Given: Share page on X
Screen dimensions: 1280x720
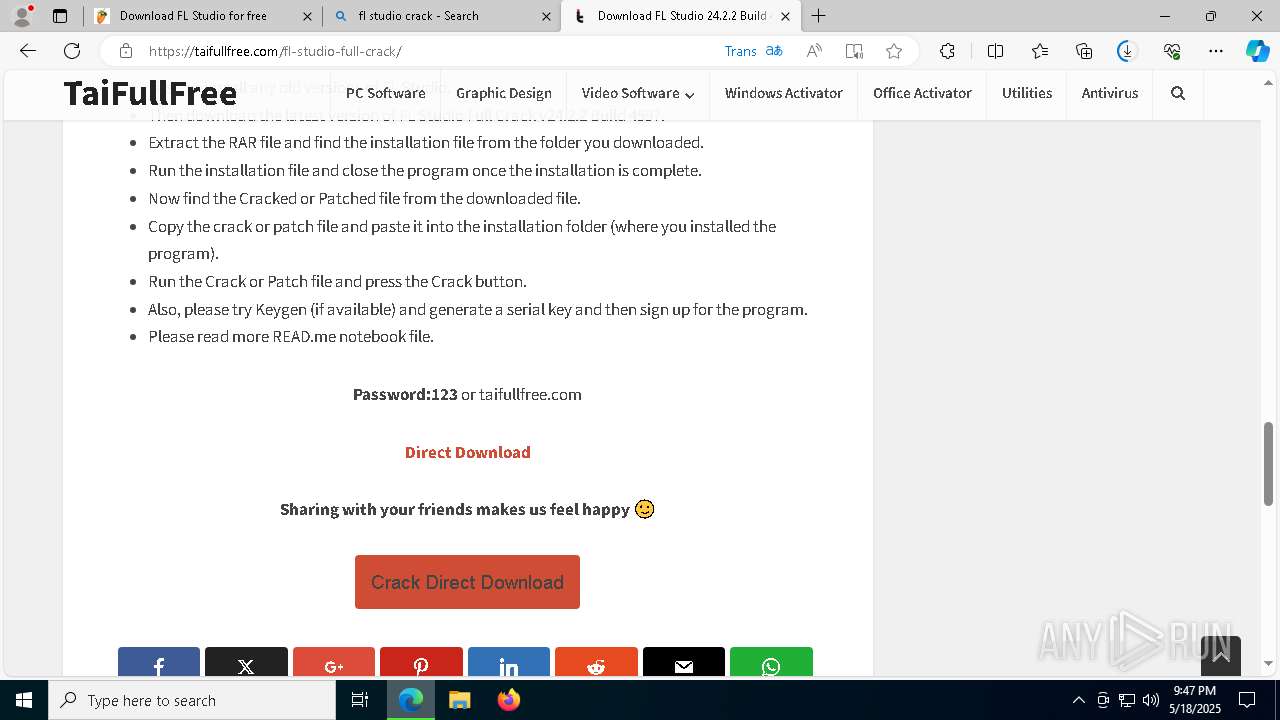Looking at the screenshot, I should tap(246, 662).
